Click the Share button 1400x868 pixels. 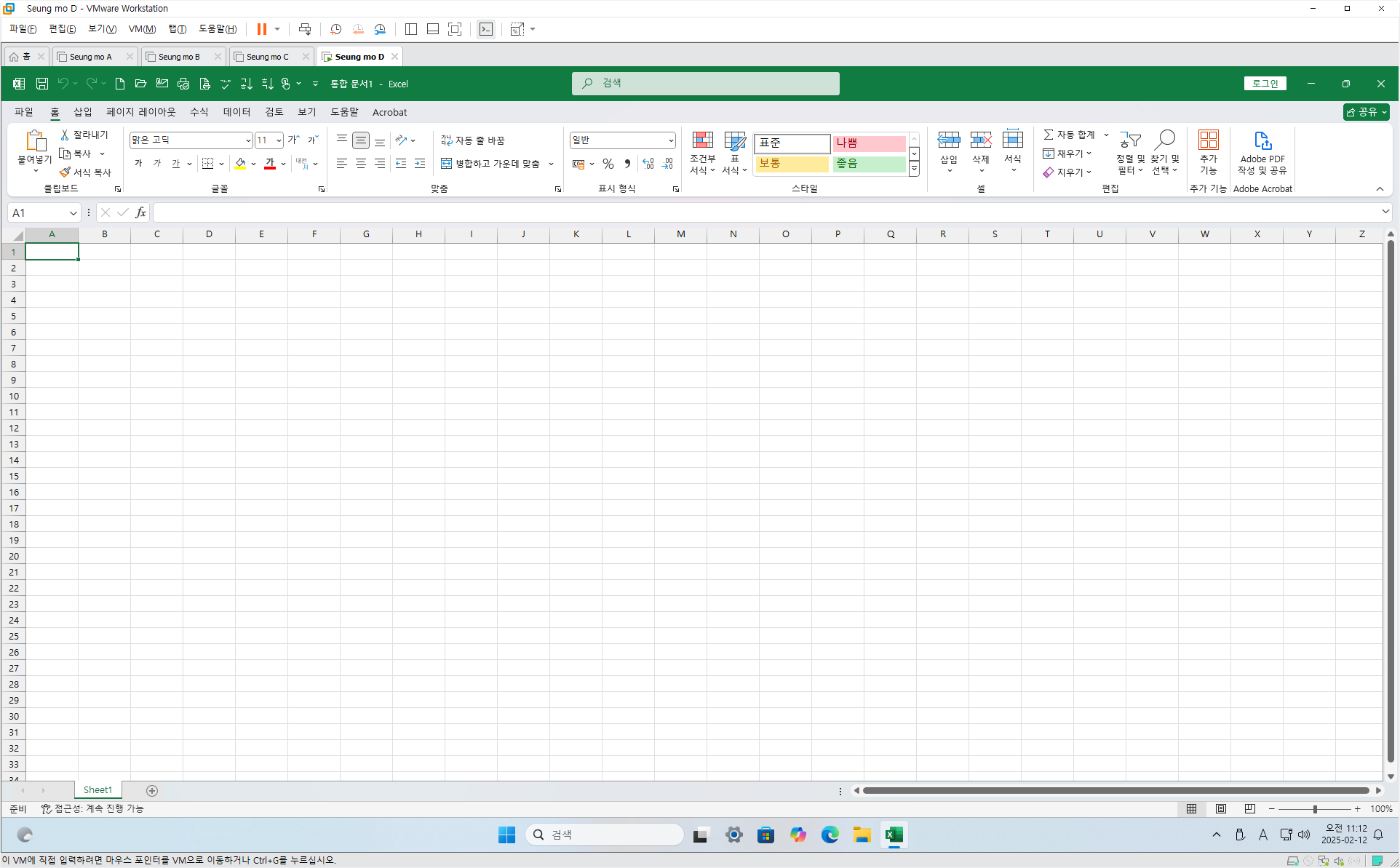point(1361,112)
